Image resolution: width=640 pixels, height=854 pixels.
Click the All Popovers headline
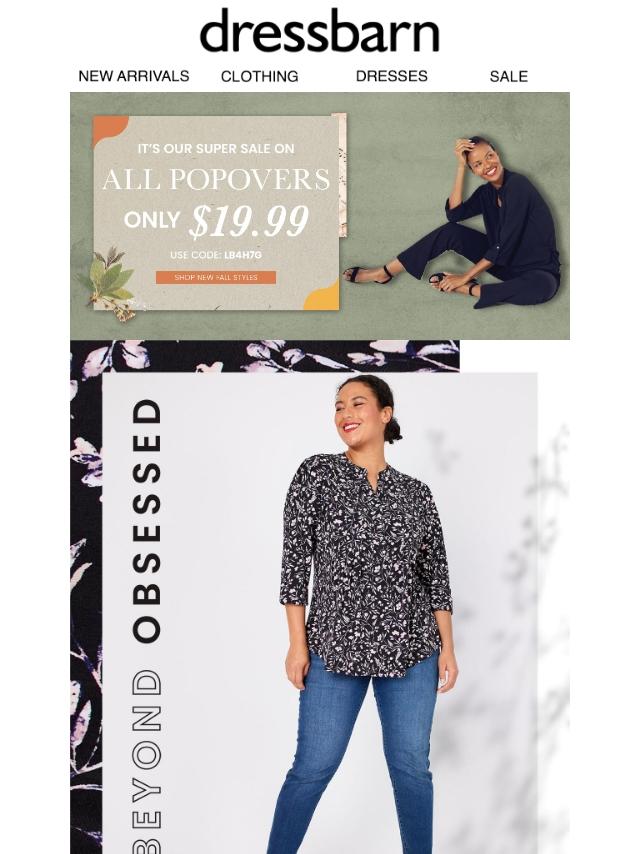[x=216, y=179]
